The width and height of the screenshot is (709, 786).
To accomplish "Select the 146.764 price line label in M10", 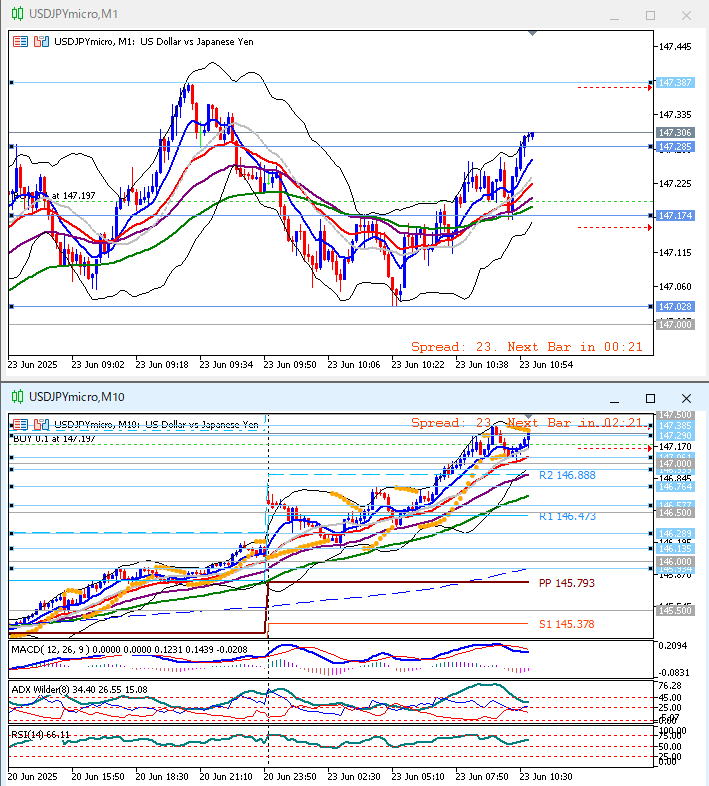I will point(675,487).
